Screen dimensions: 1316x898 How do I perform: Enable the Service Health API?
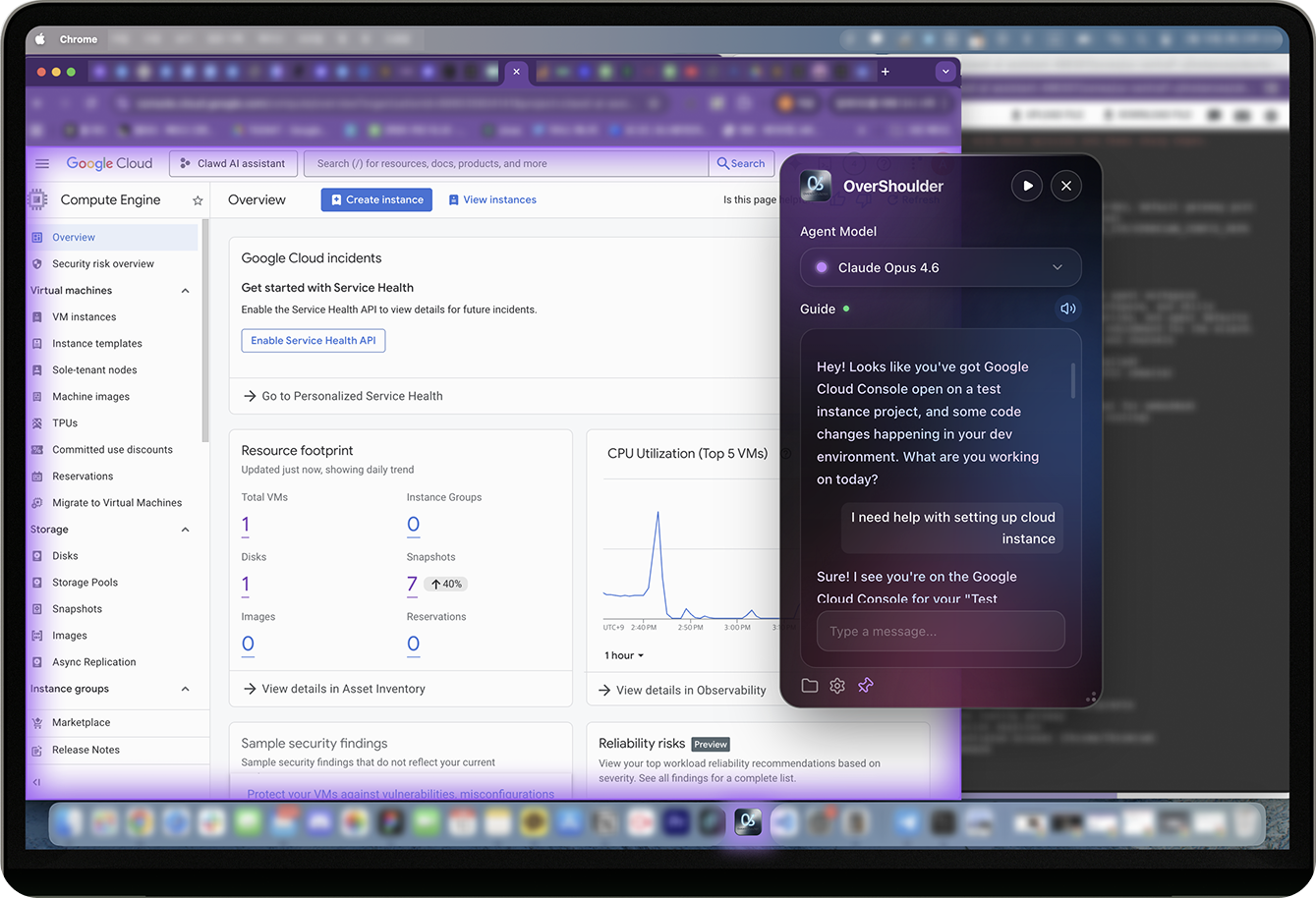click(313, 340)
